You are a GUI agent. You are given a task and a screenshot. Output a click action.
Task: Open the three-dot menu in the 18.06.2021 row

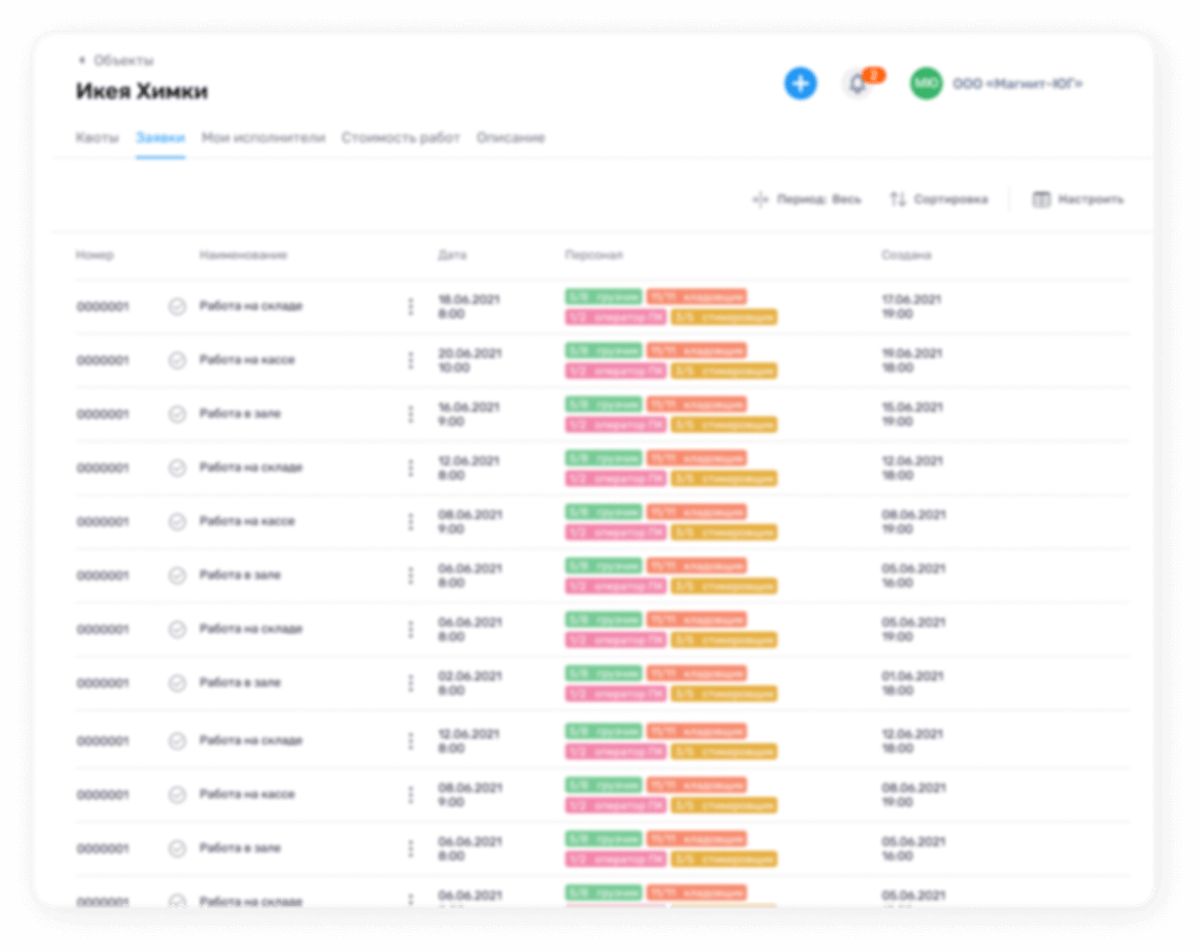tap(410, 307)
